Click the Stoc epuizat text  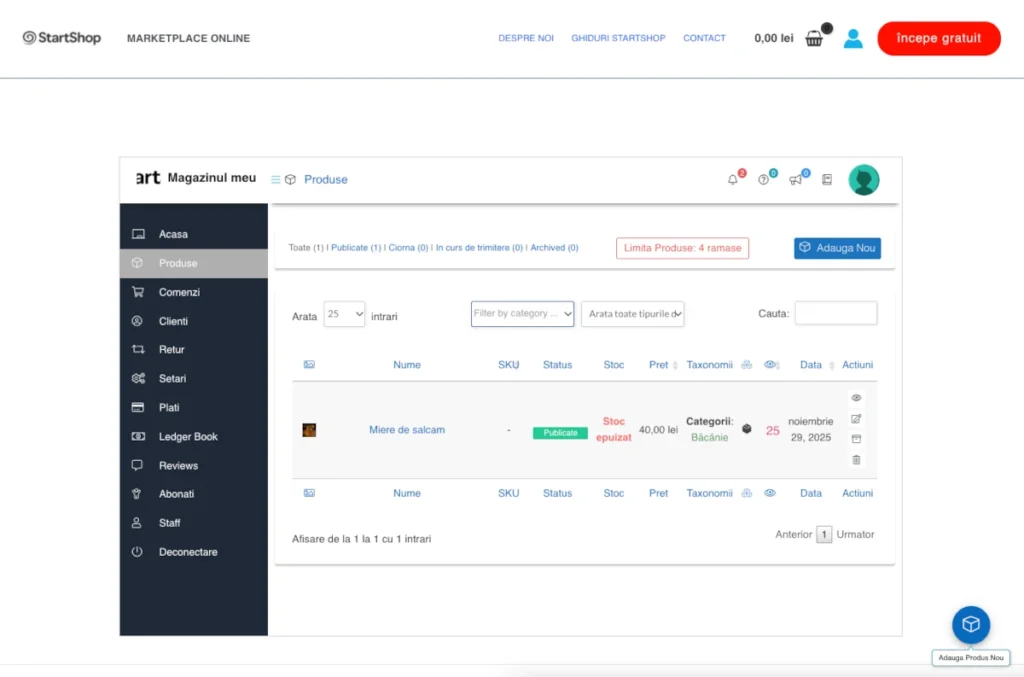[x=613, y=430]
